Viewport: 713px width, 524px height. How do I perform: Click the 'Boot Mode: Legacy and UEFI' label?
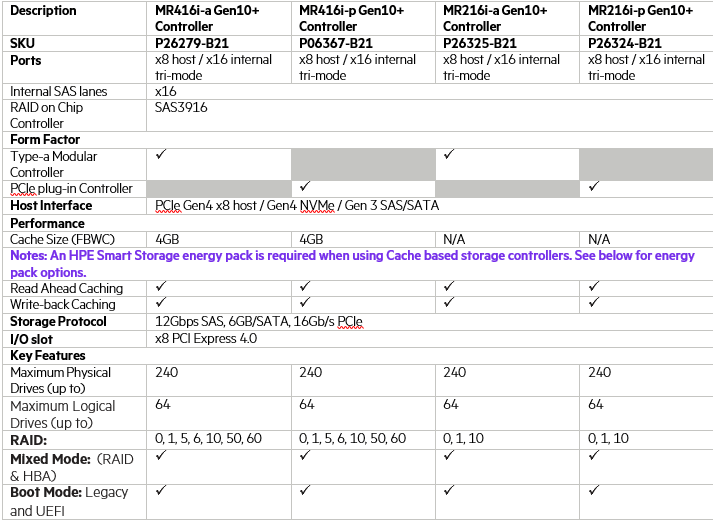tap(69, 501)
